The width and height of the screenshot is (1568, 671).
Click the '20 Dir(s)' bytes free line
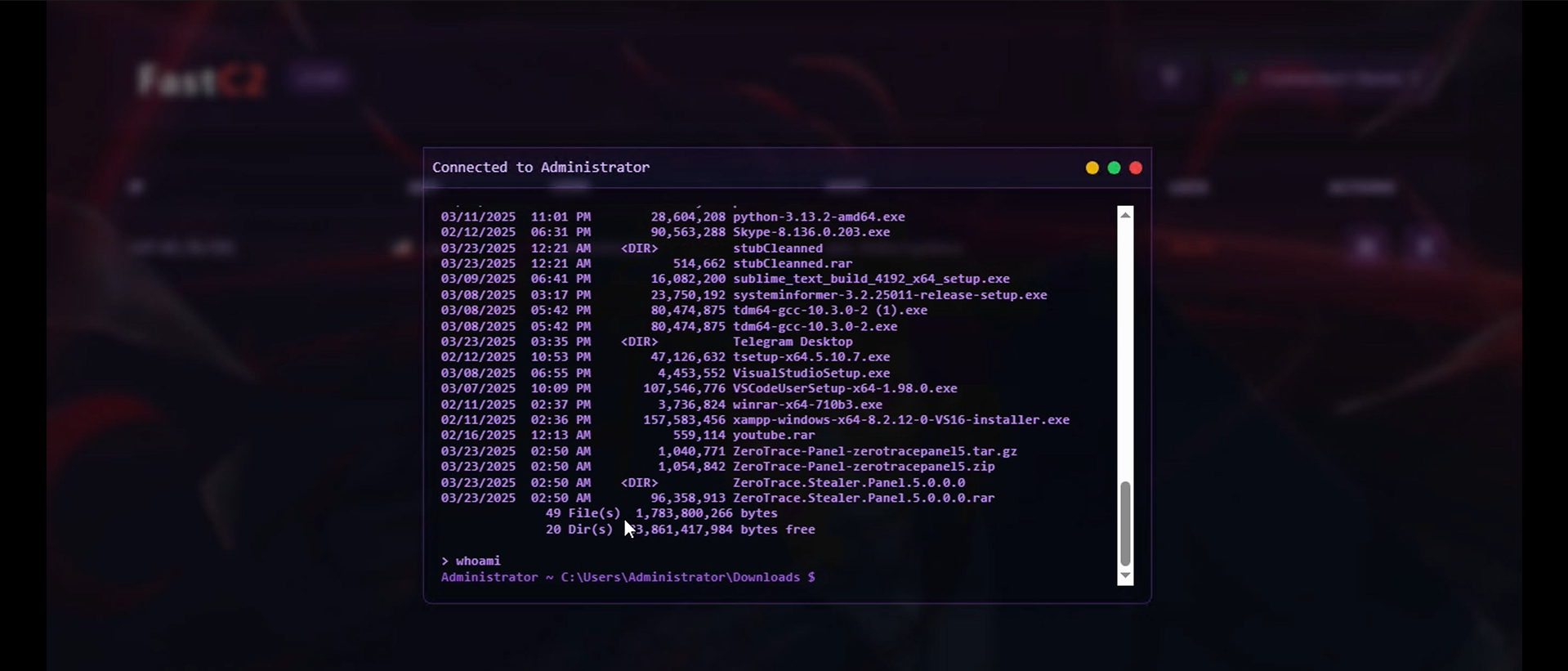[680, 530]
